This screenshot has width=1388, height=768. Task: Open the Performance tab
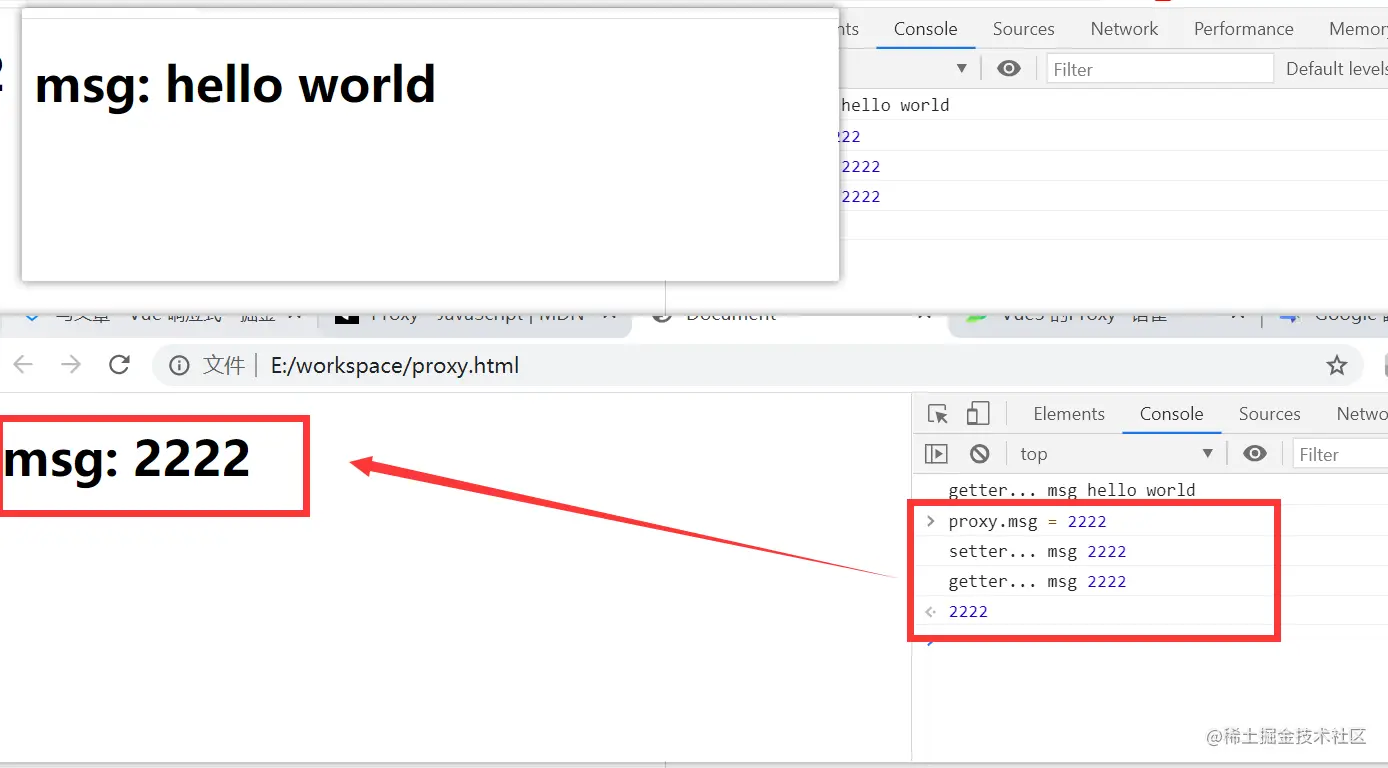[x=1243, y=29]
